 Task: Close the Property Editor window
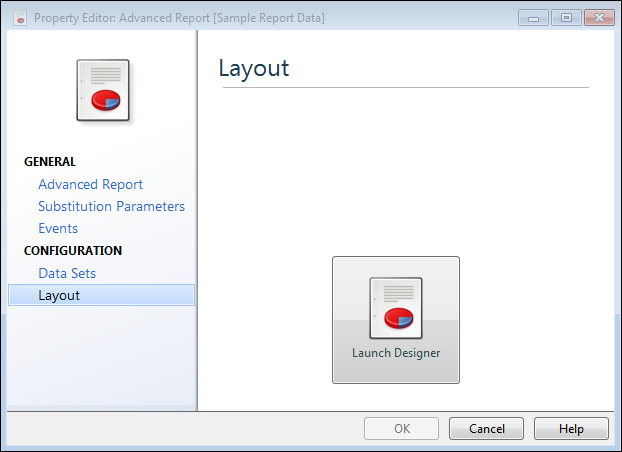599,18
